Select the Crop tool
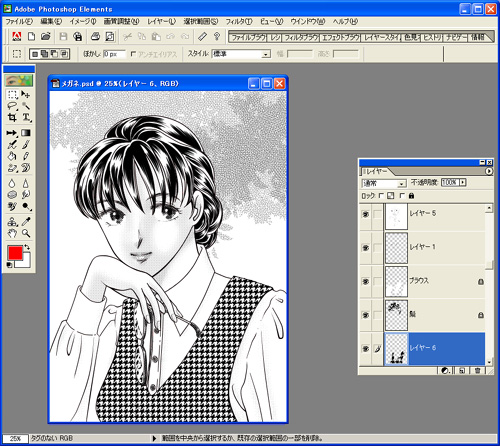Viewport: 500px width, 446px height. [12, 117]
